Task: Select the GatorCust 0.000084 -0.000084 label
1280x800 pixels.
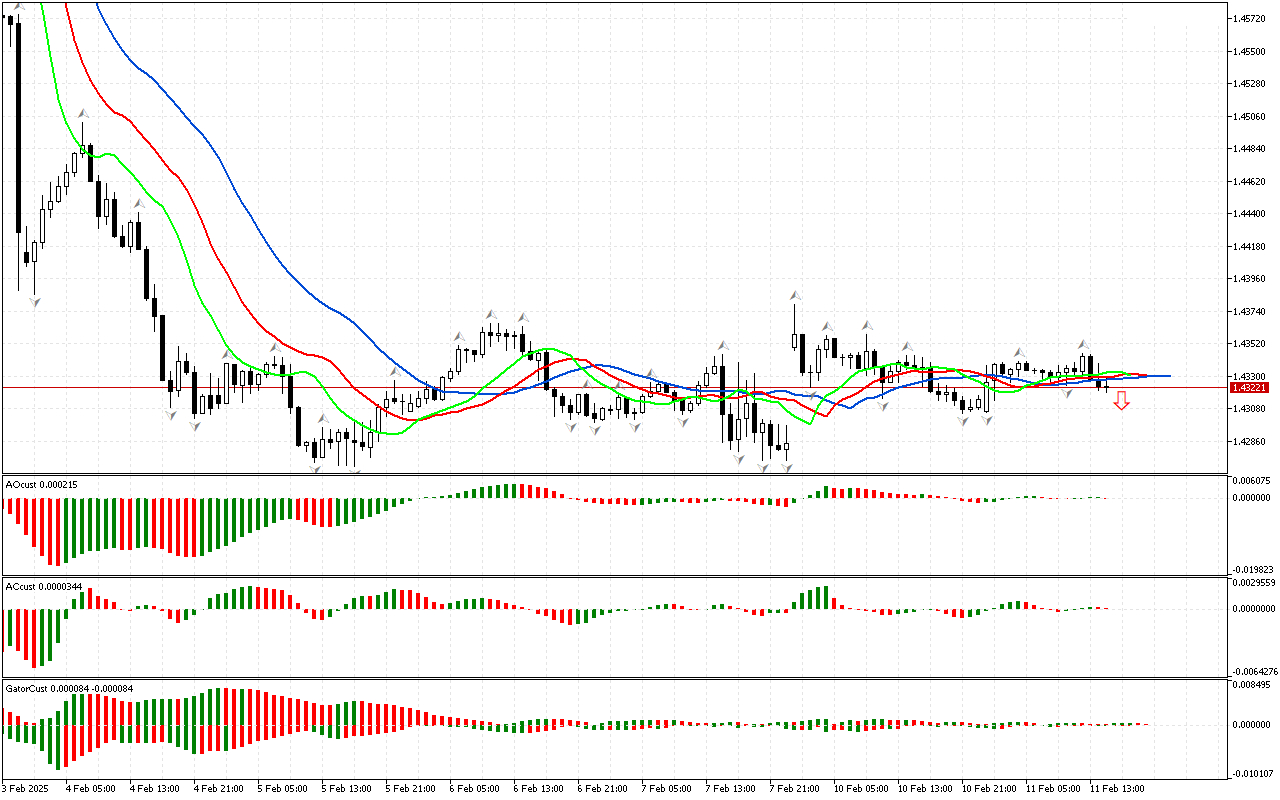Action: (70, 689)
